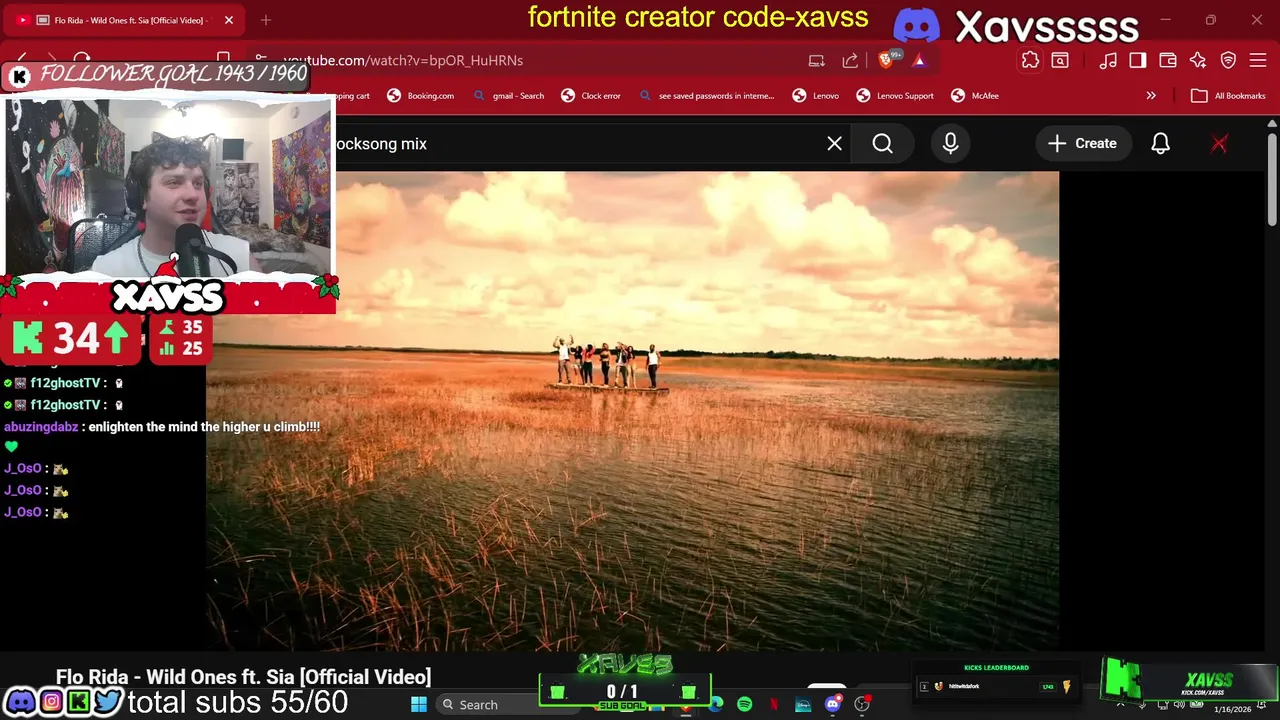1280x720 pixels.
Task: Open the Brave Wallet icon
Action: 1167,61
